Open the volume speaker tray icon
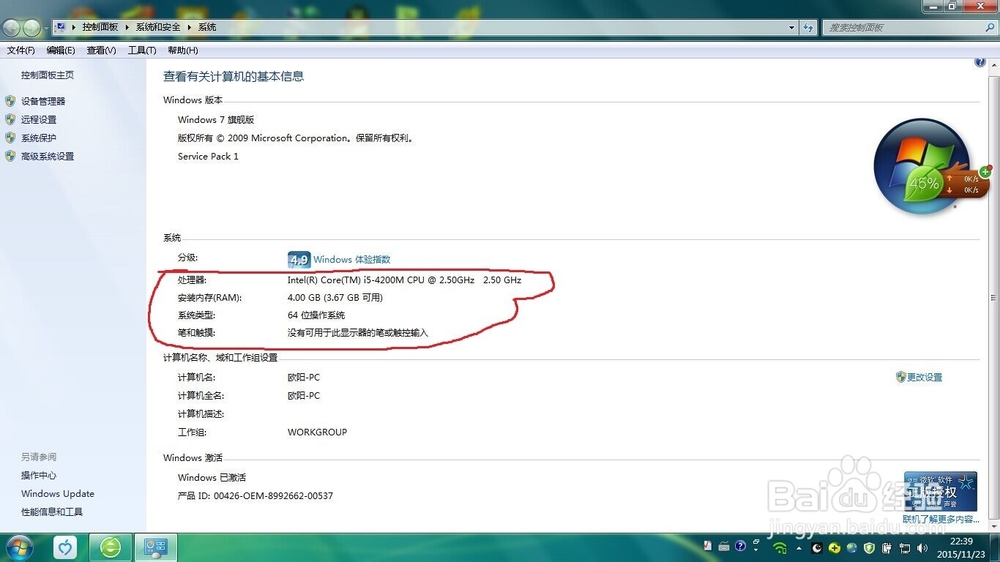 pyautogui.click(x=922, y=548)
